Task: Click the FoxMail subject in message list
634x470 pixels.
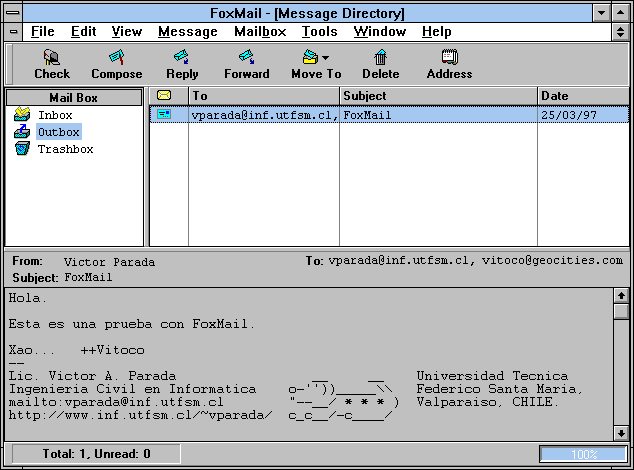Action: 367,115
